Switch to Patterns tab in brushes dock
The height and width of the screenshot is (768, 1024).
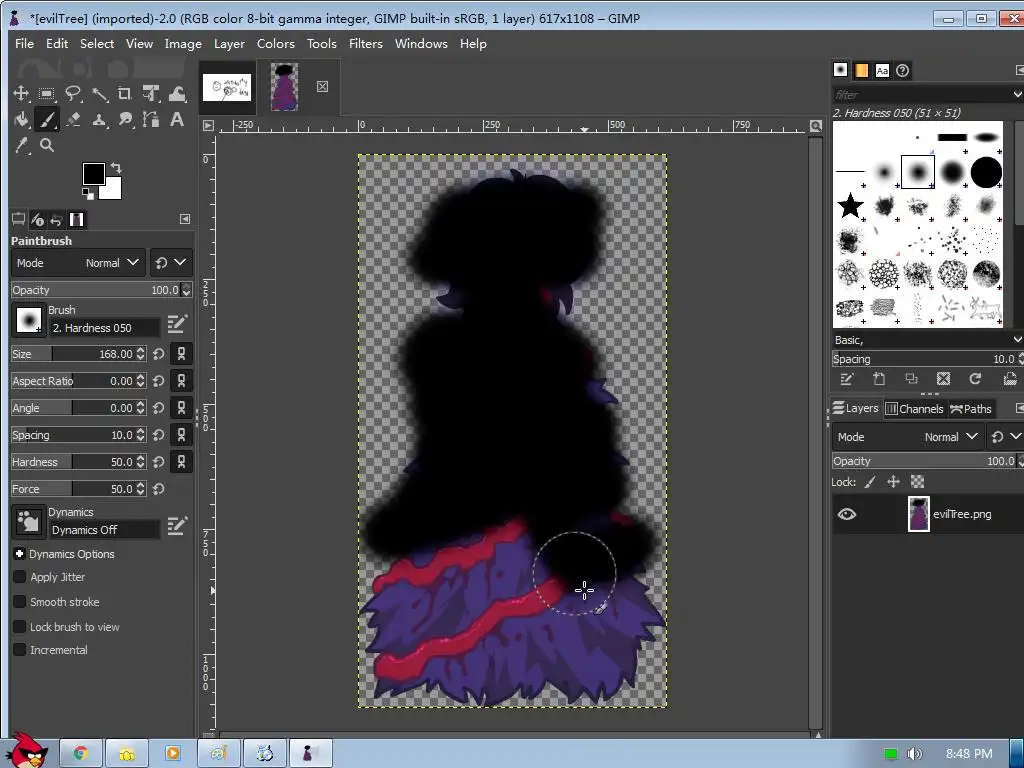(x=861, y=71)
